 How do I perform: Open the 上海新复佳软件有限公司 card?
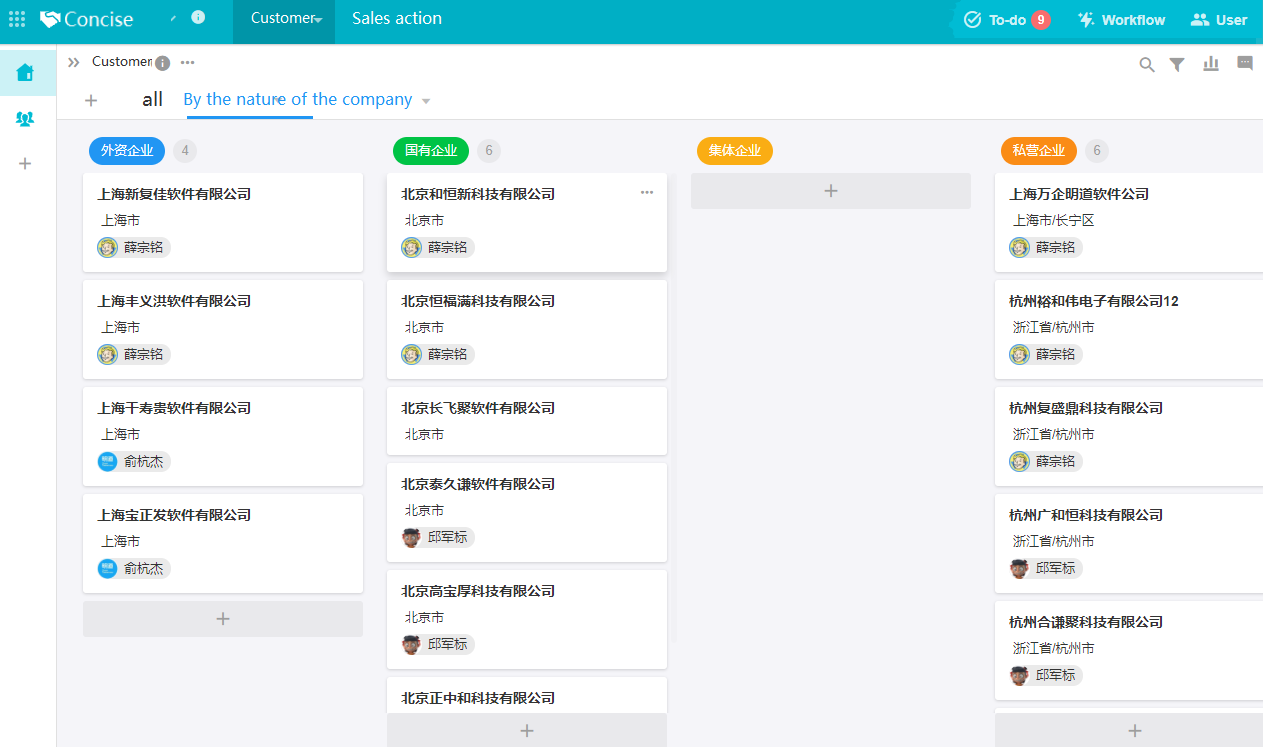(x=222, y=221)
